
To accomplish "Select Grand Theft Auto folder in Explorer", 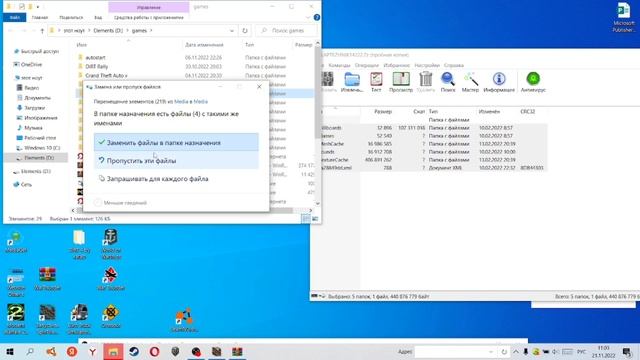I will pos(106,76).
